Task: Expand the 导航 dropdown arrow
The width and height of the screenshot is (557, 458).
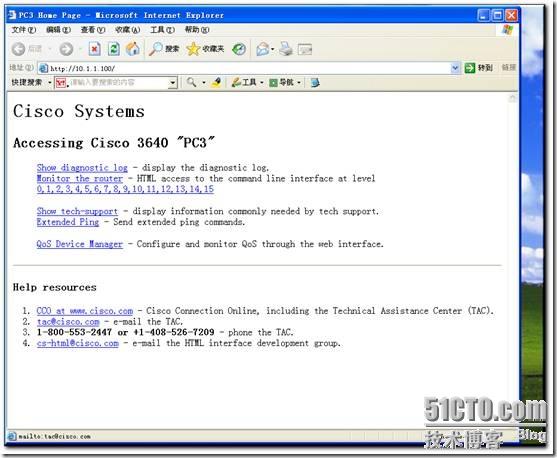Action: click(299, 83)
